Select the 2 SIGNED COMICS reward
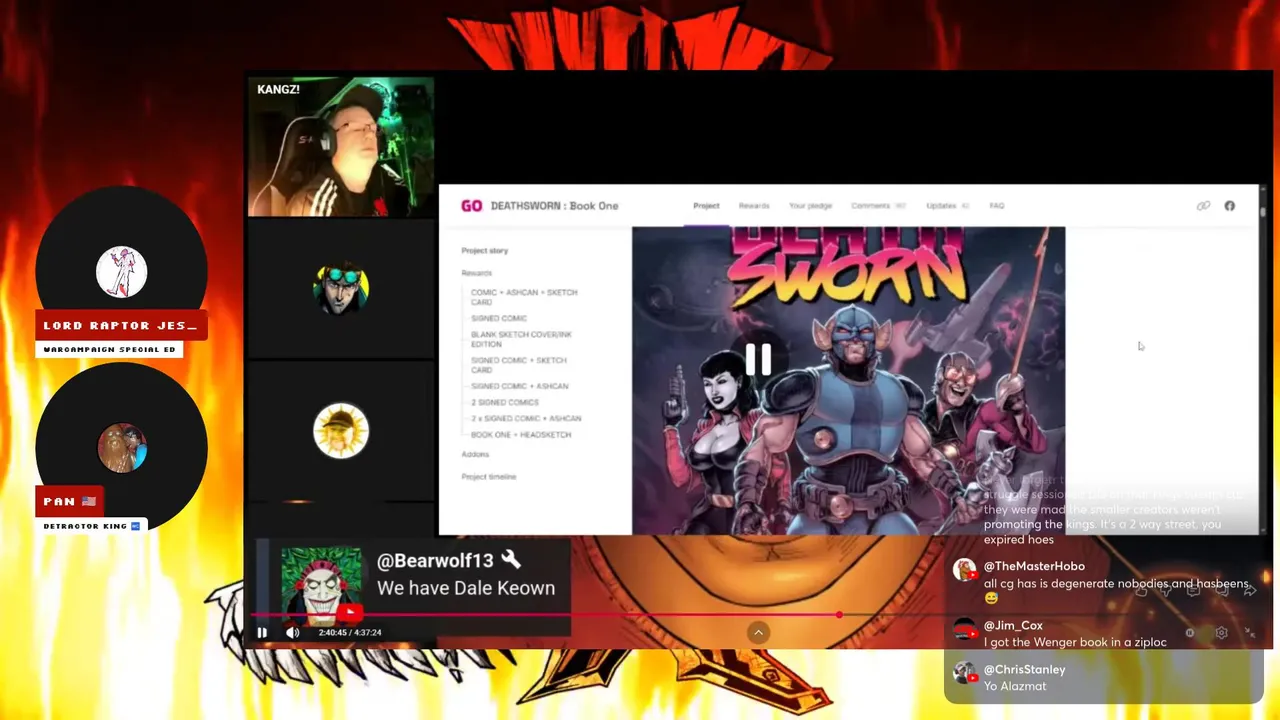 coord(505,402)
